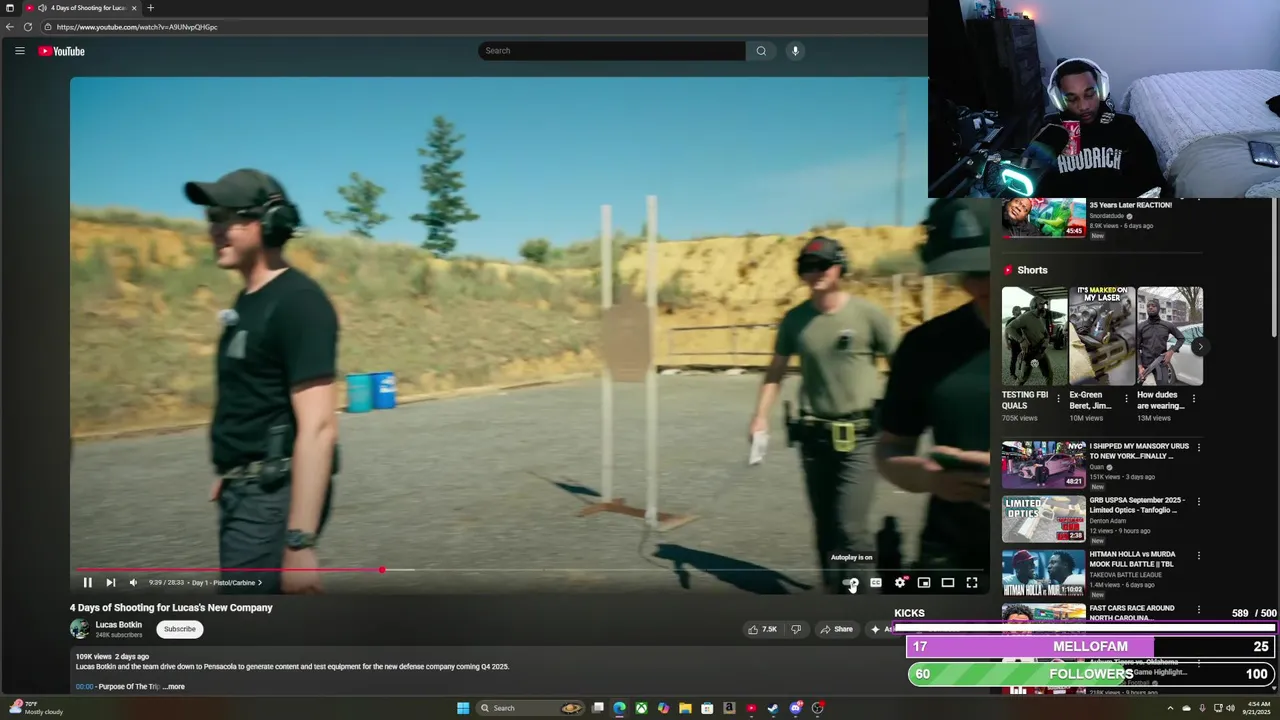Open options for GRB USPSA video
The height and width of the screenshot is (720, 1280).
coord(1199,501)
